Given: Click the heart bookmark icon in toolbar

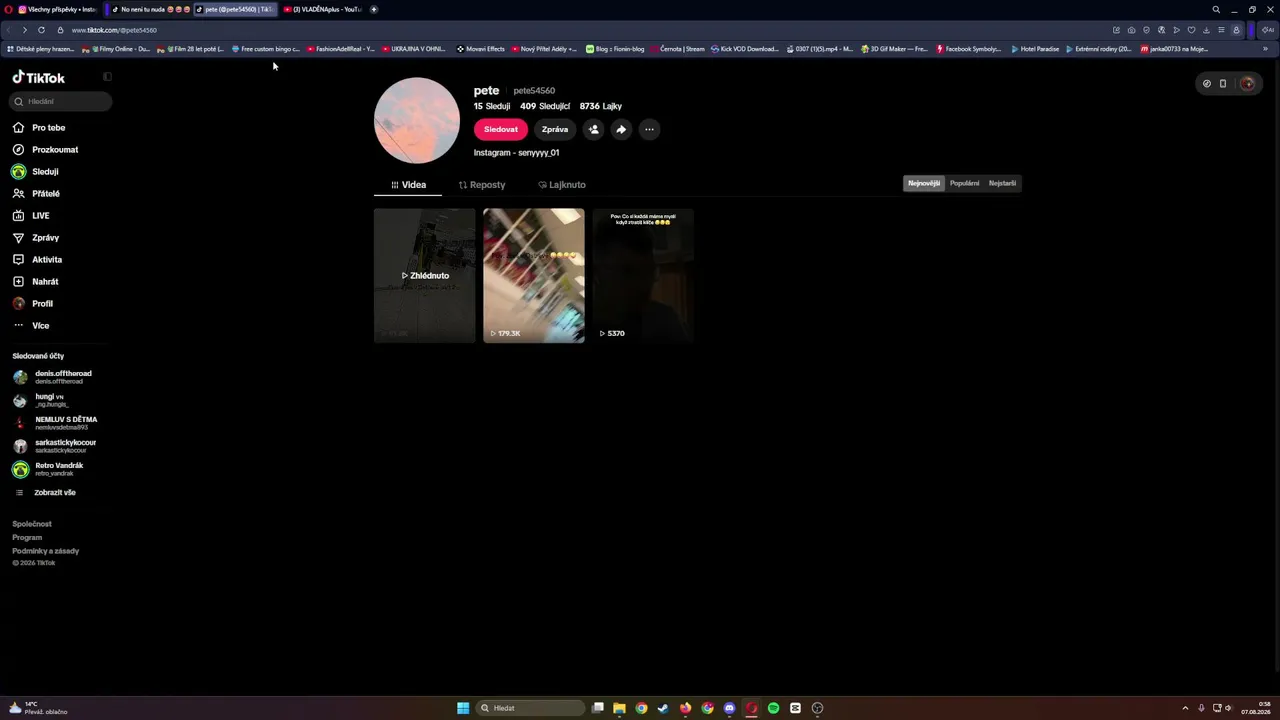Looking at the screenshot, I should coord(1191,30).
